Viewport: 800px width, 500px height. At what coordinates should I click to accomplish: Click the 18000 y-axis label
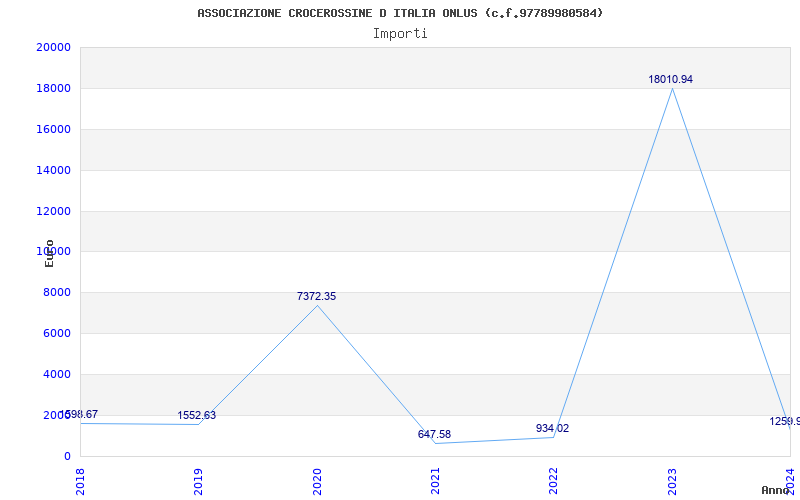click(53, 88)
